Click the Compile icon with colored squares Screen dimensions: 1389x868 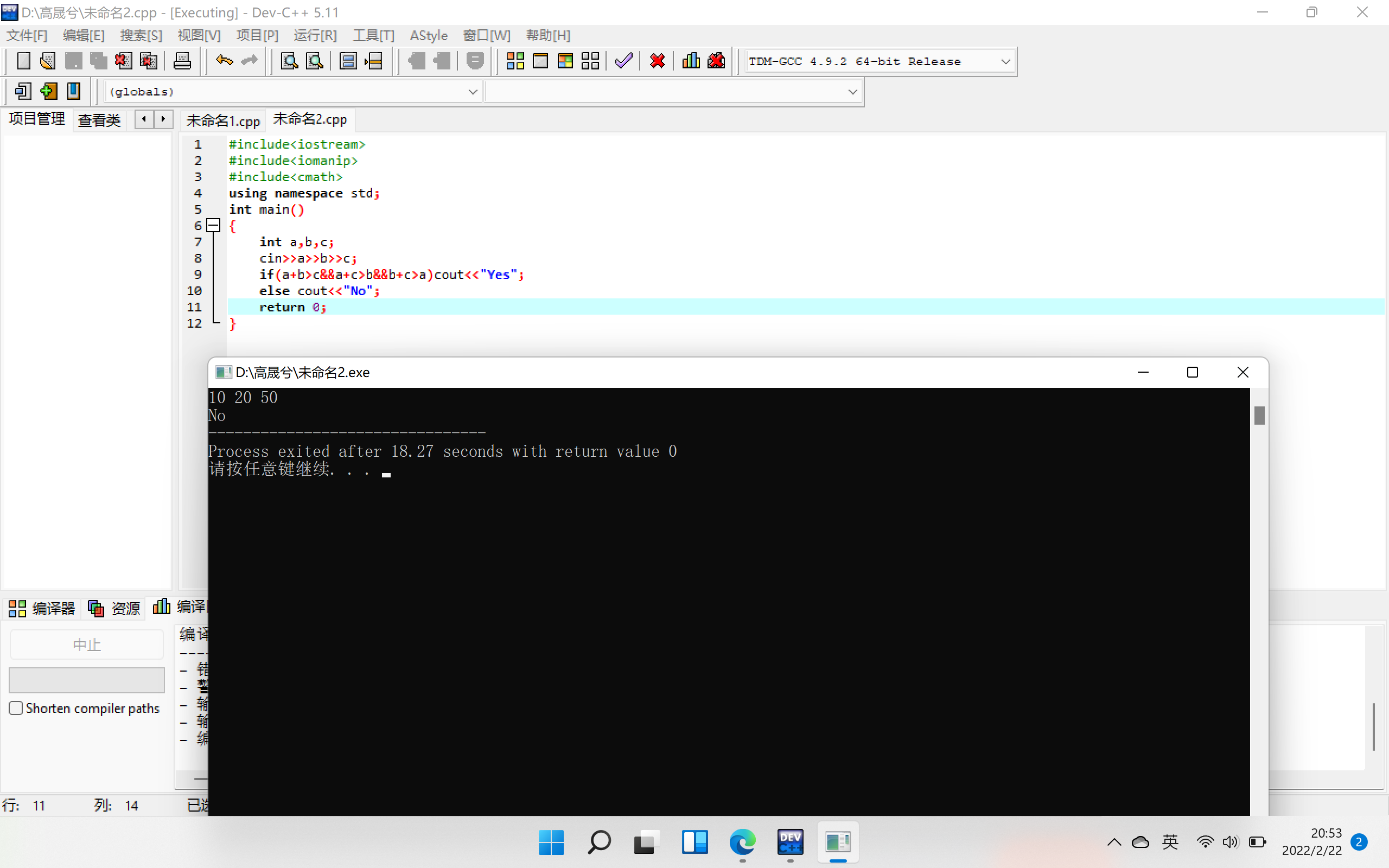point(515,61)
